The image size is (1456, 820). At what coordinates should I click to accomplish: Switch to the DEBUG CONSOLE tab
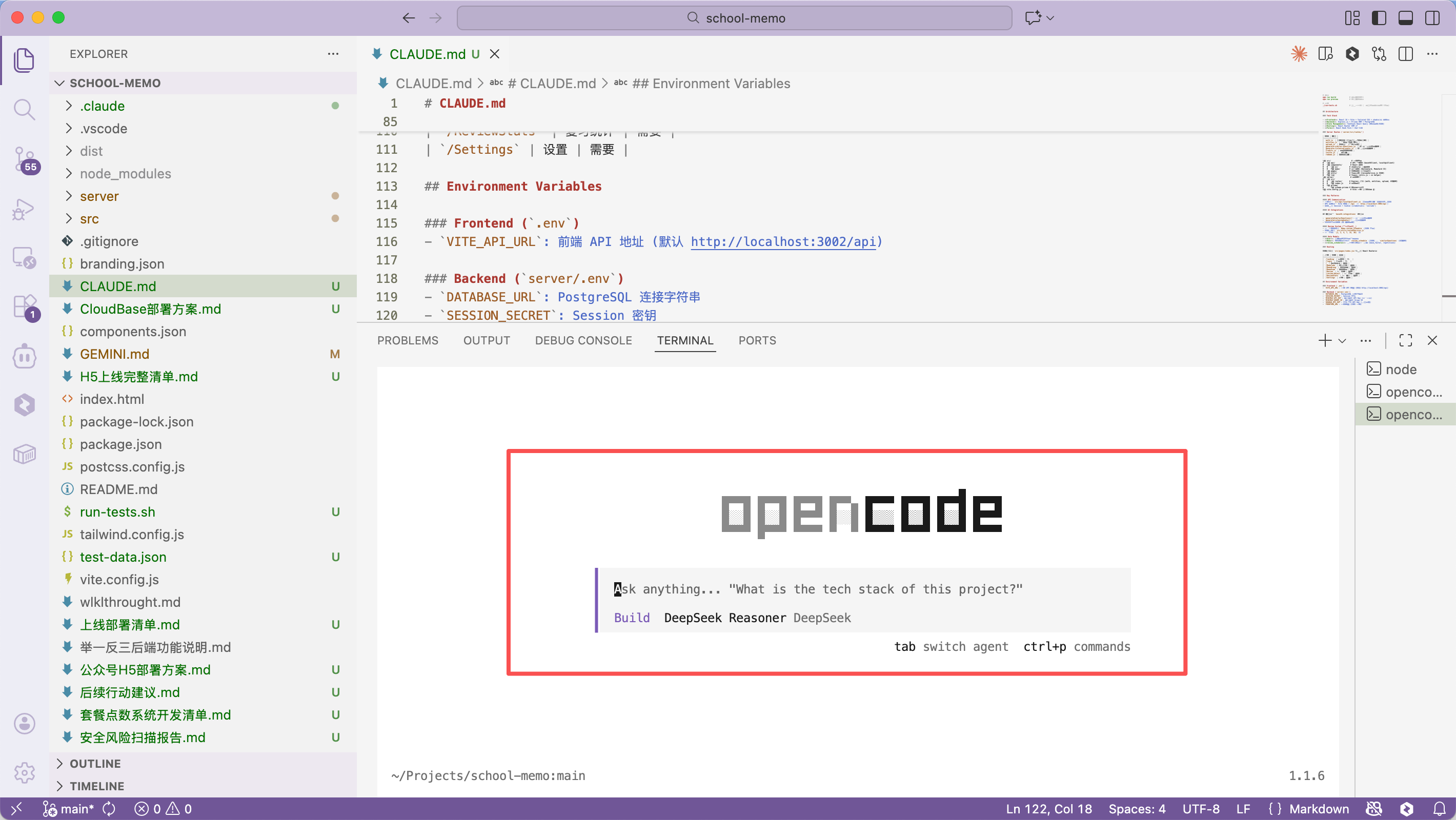[583, 340]
